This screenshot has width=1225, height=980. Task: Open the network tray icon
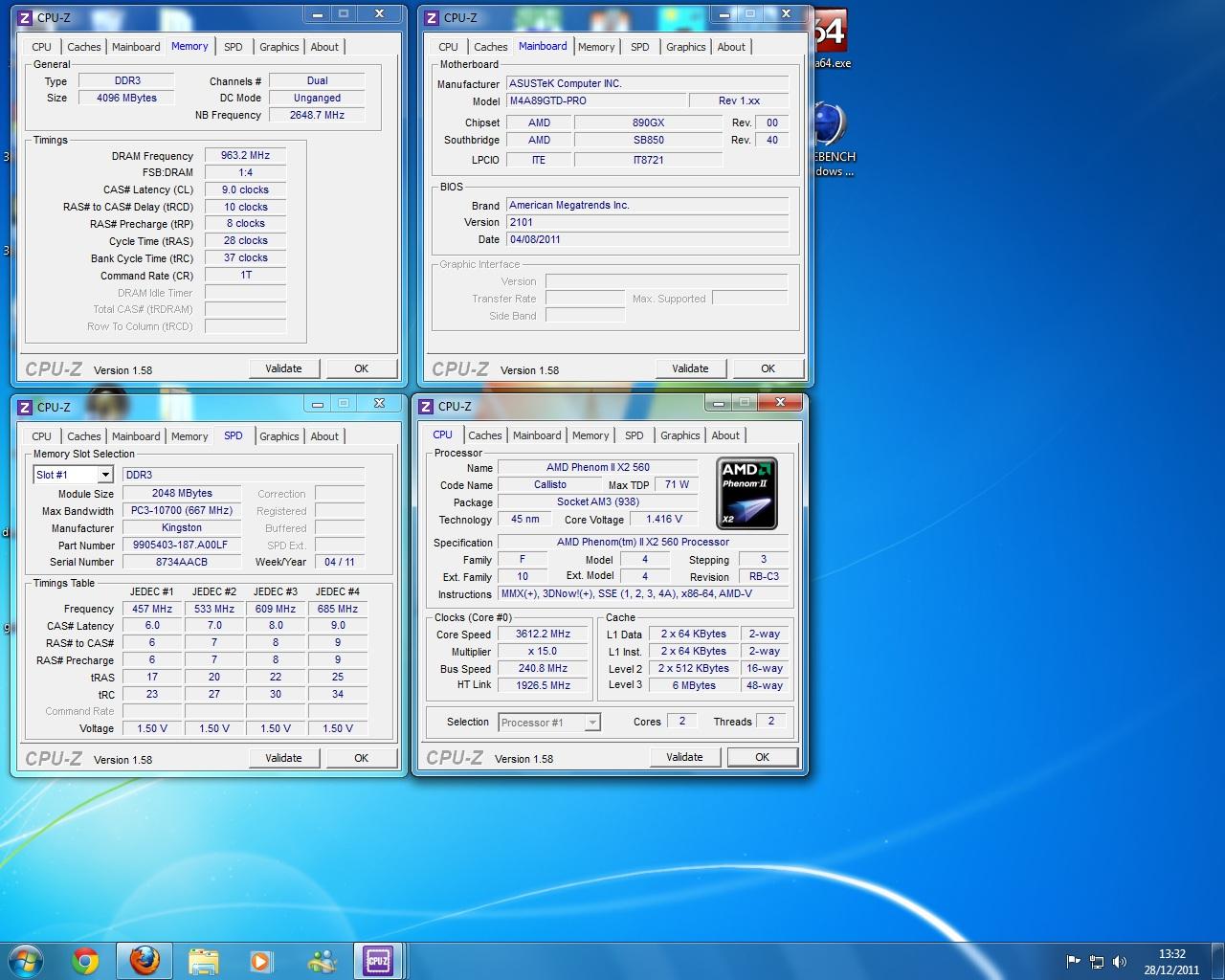click(1097, 962)
